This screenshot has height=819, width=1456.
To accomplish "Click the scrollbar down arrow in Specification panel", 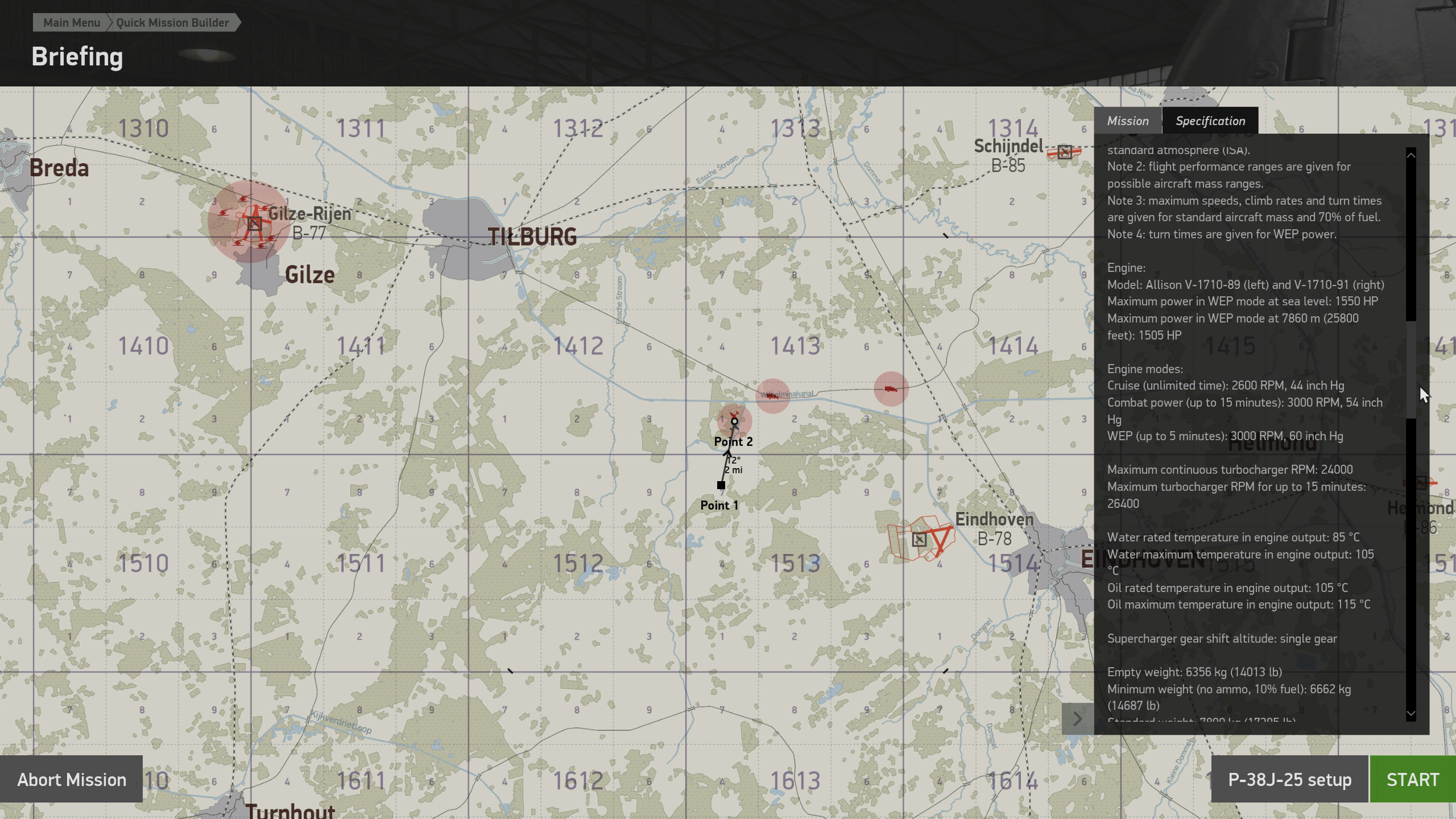I will [1411, 713].
